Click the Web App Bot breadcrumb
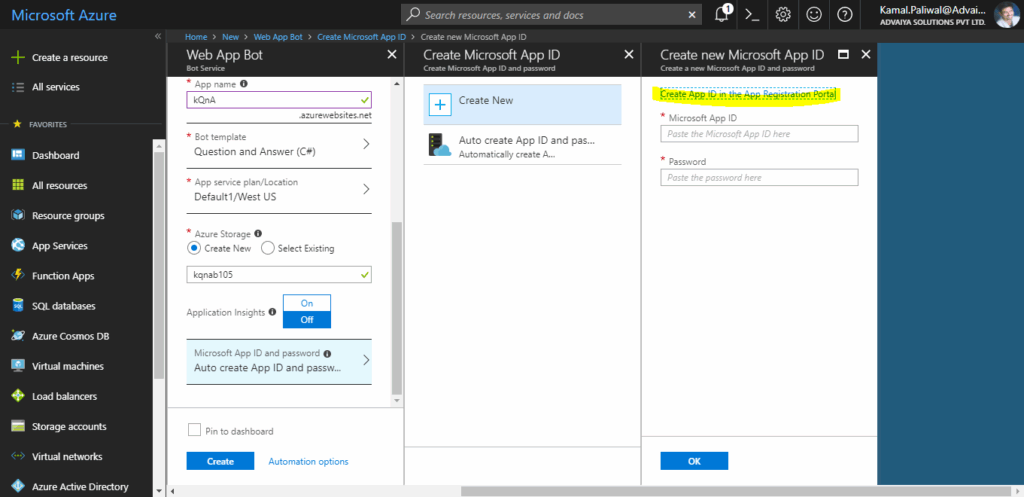 point(278,37)
